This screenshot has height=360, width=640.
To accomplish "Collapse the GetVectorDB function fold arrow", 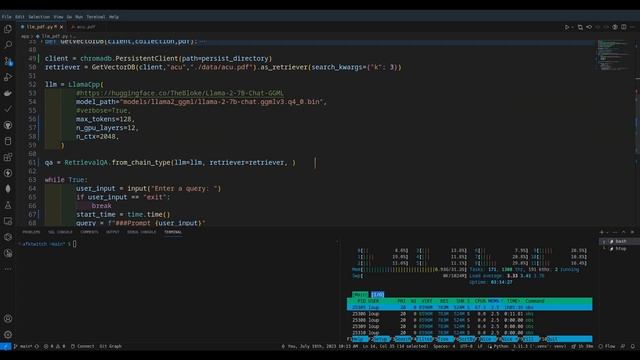I will 41,41.
